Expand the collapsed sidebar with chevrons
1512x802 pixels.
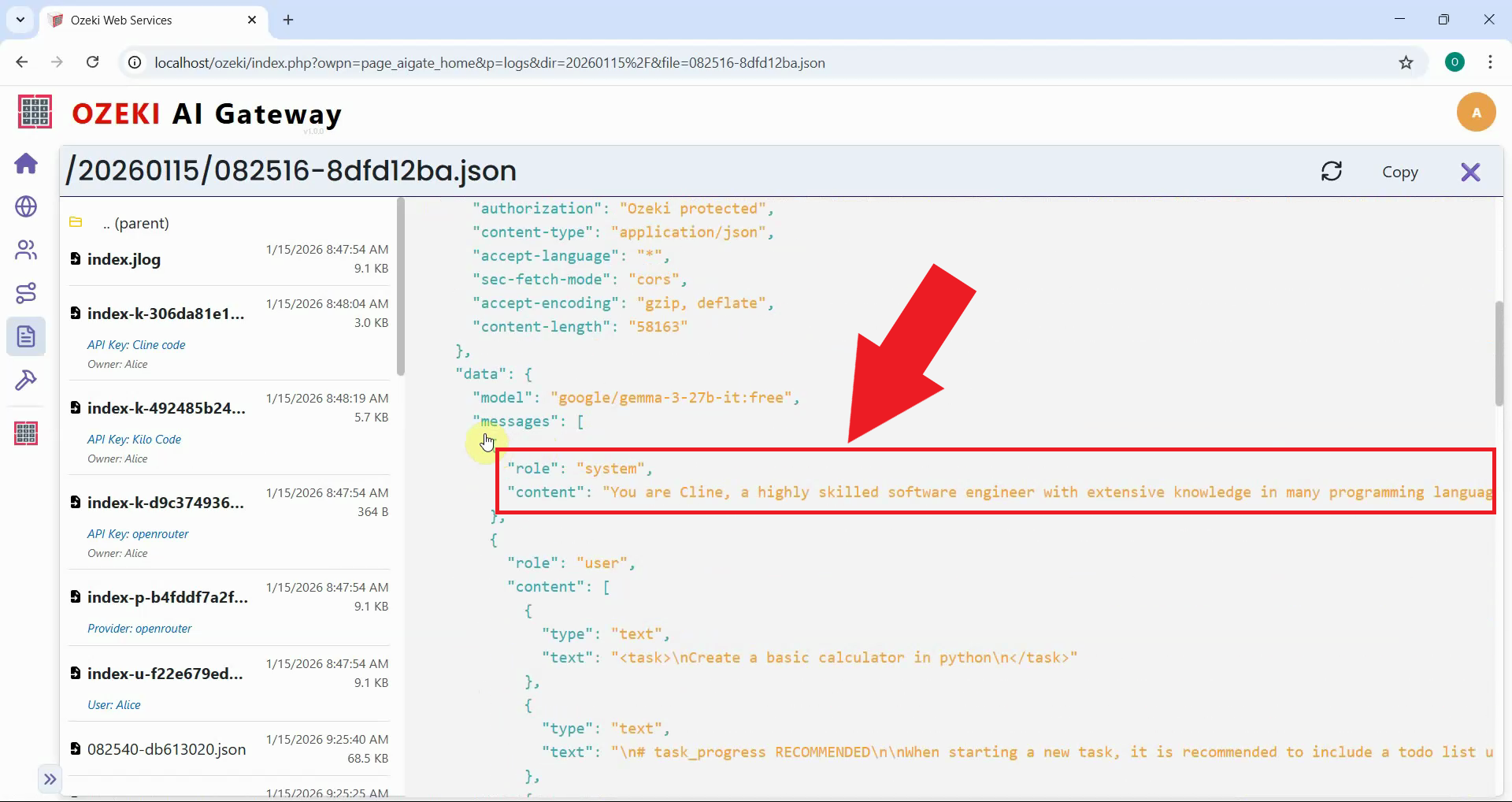coord(50,779)
